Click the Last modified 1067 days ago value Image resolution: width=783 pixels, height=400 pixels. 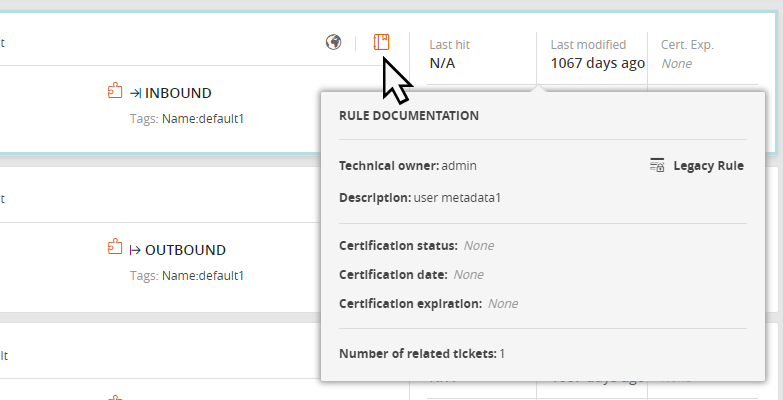pyautogui.click(x=597, y=63)
